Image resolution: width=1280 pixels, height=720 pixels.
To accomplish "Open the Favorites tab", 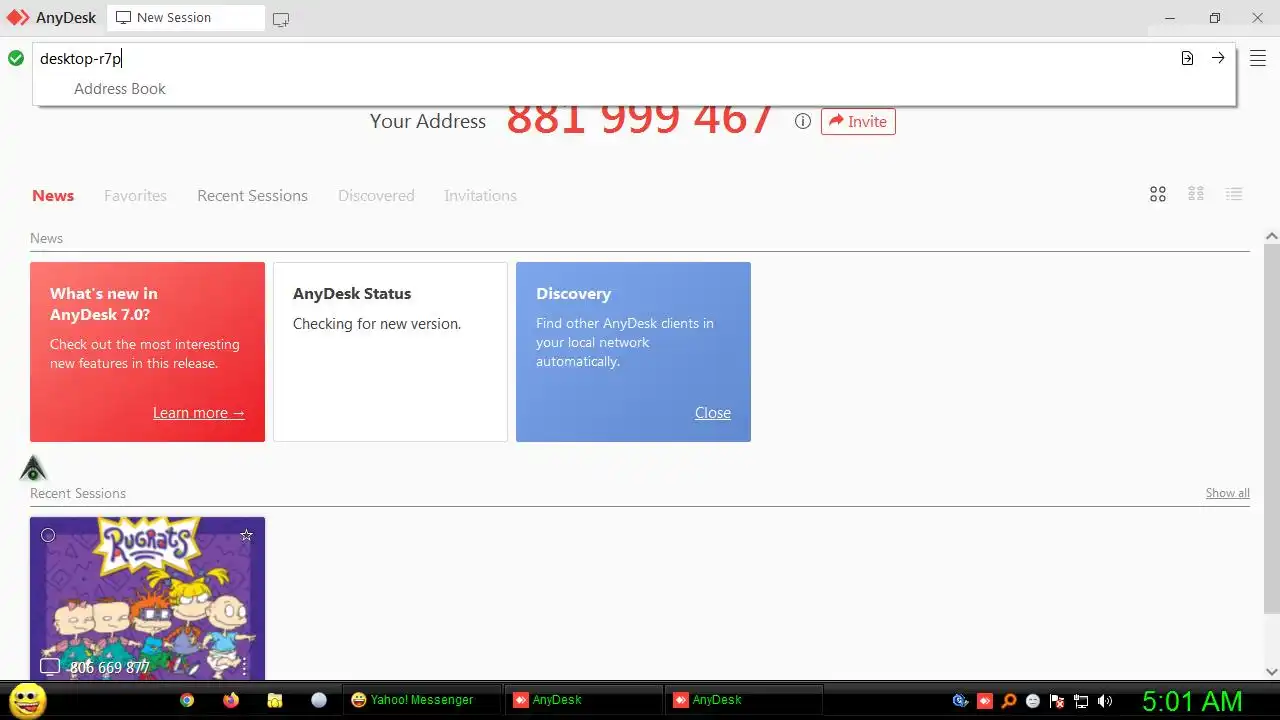I will (x=135, y=195).
